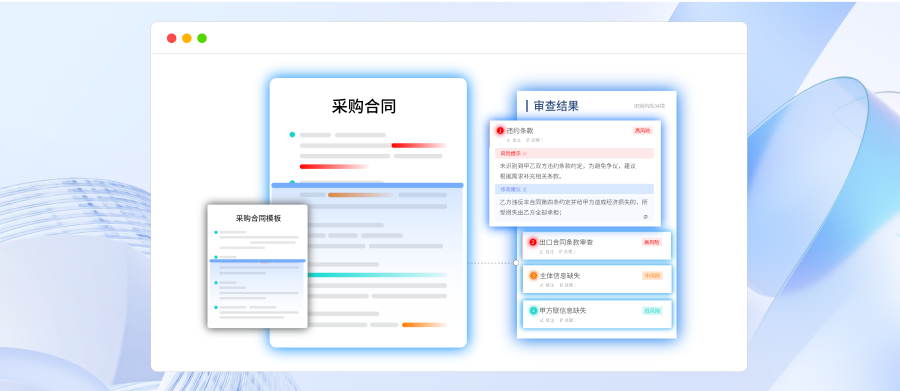Click the orange number 3 badge on 主体信息缺失
The image size is (900, 391).
pos(533,276)
